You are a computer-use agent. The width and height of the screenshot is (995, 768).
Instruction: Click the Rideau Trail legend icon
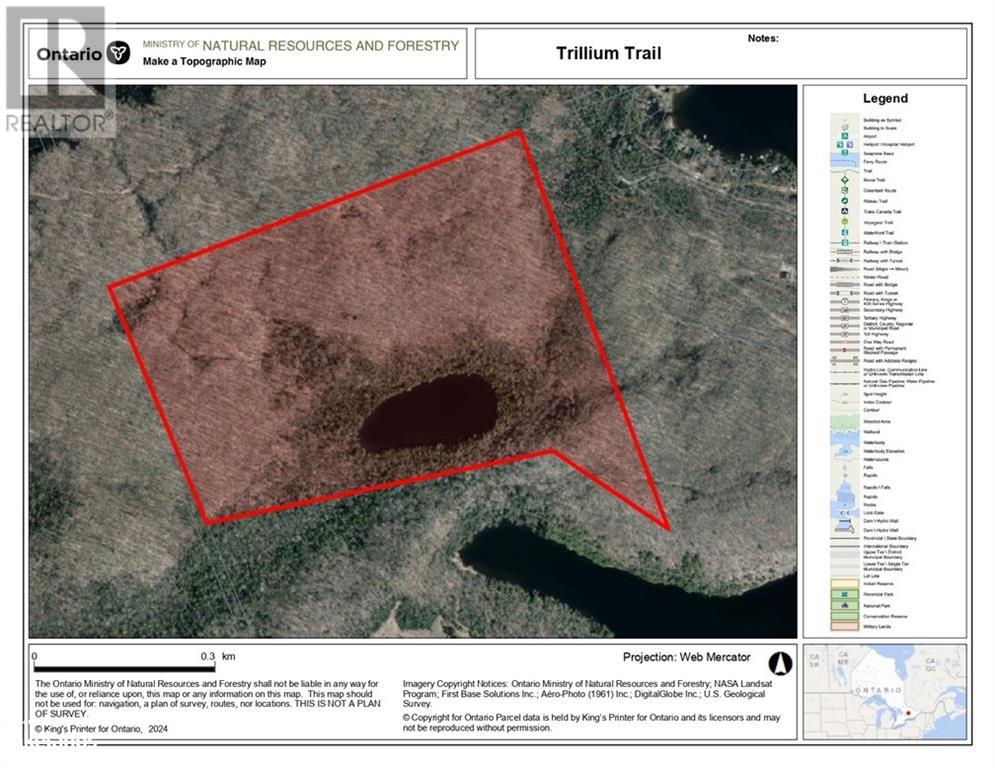[x=845, y=201]
